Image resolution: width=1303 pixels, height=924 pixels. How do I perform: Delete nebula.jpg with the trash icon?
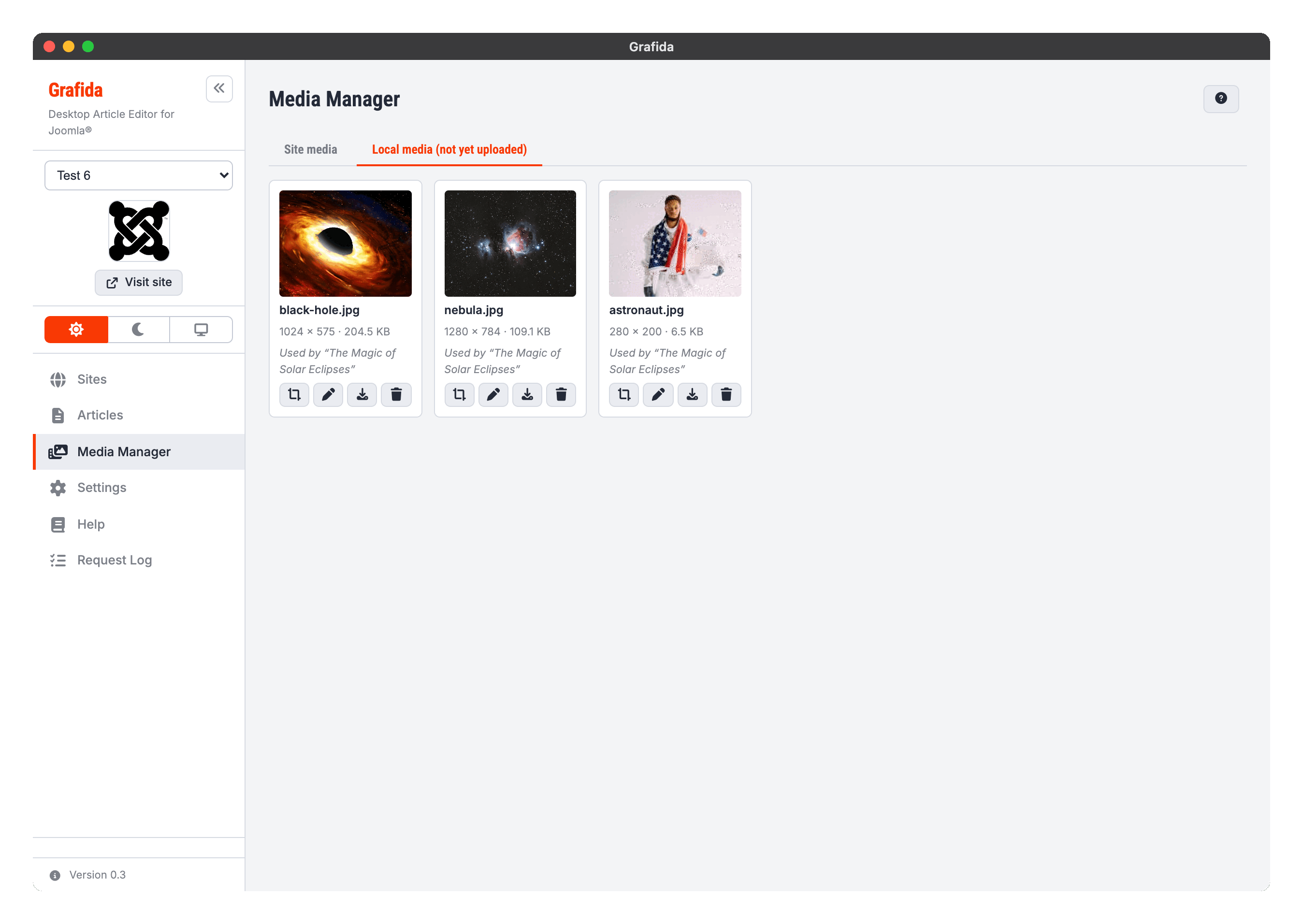pos(561,394)
